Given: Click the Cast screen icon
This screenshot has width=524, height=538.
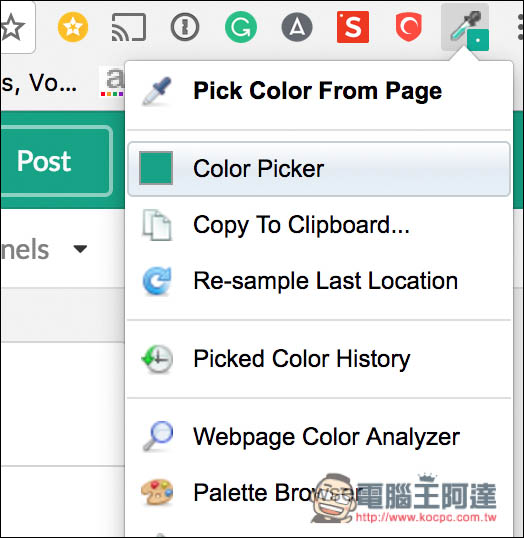Looking at the screenshot, I should pyautogui.click(x=129, y=27).
